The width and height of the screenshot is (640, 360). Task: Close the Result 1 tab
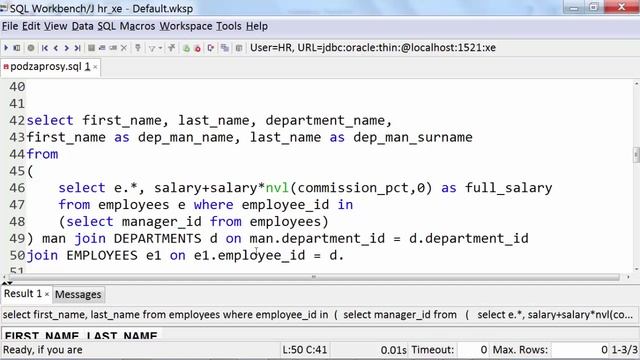point(47,294)
